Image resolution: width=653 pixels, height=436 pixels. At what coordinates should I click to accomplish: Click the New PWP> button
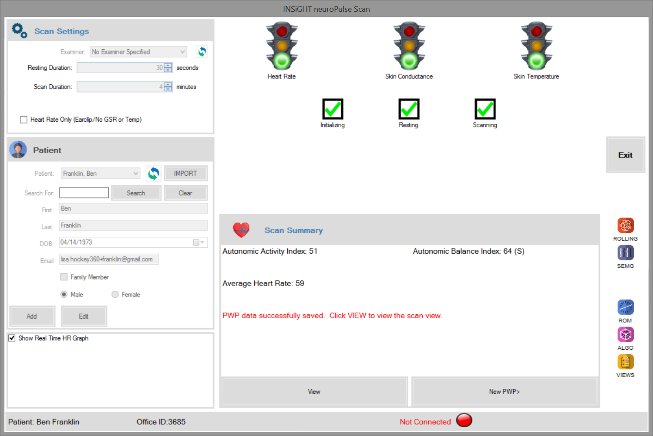point(504,391)
